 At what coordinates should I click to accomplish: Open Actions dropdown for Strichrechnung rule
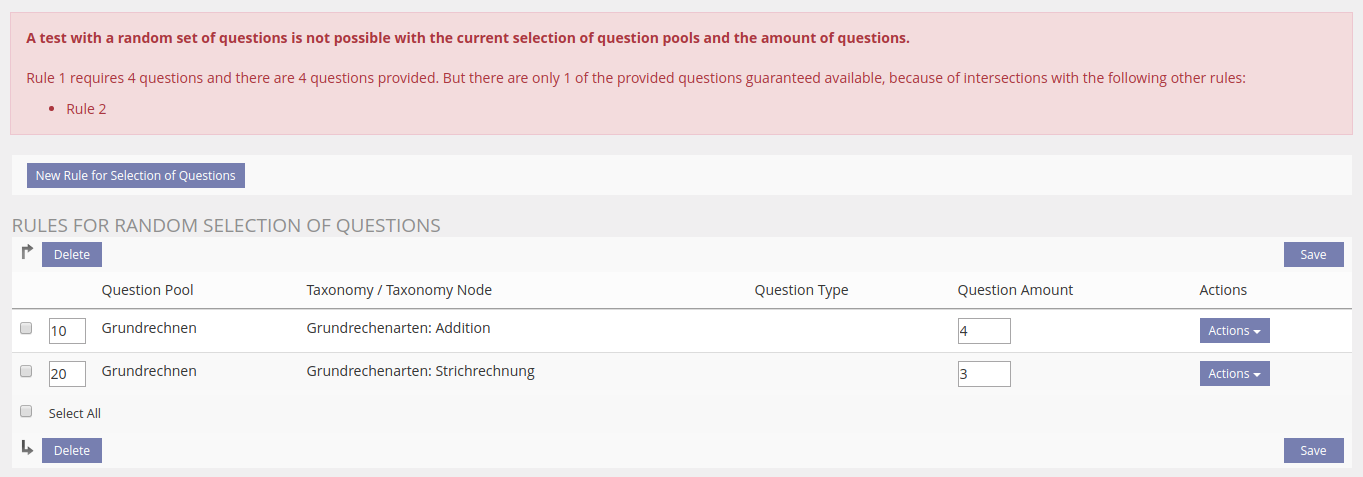coord(1234,374)
